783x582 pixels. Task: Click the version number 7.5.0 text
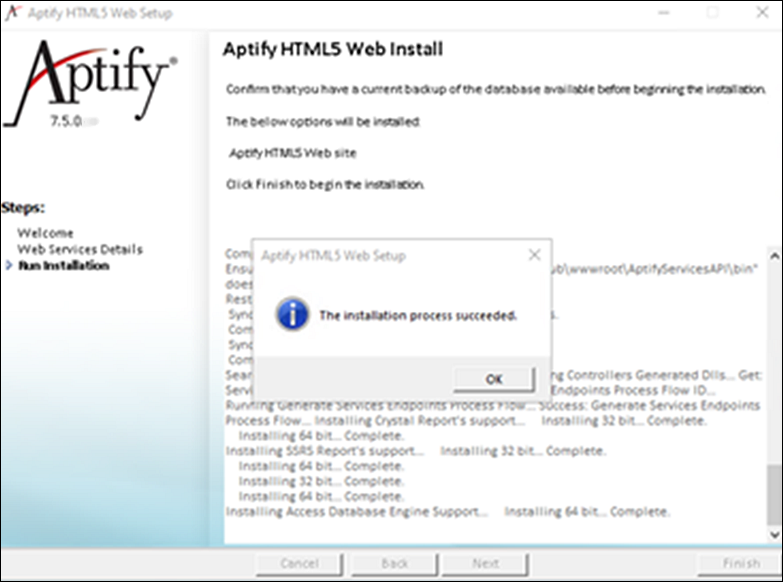point(66,121)
